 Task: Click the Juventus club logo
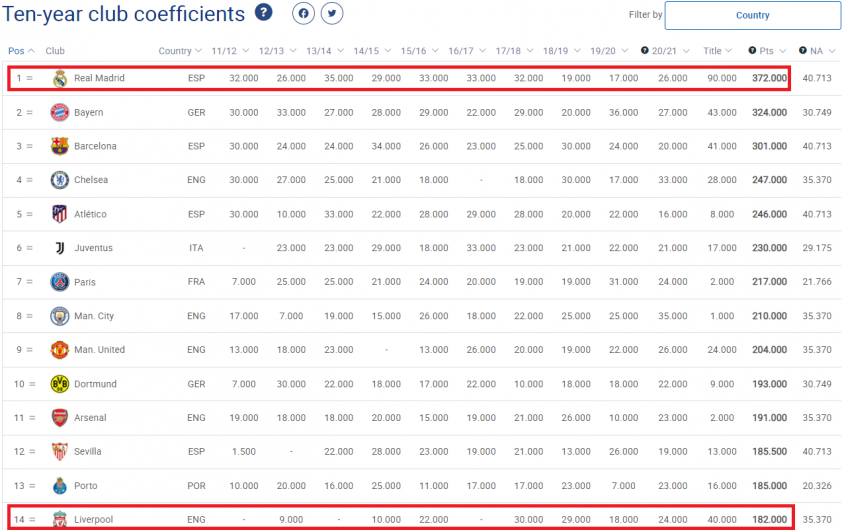point(60,248)
